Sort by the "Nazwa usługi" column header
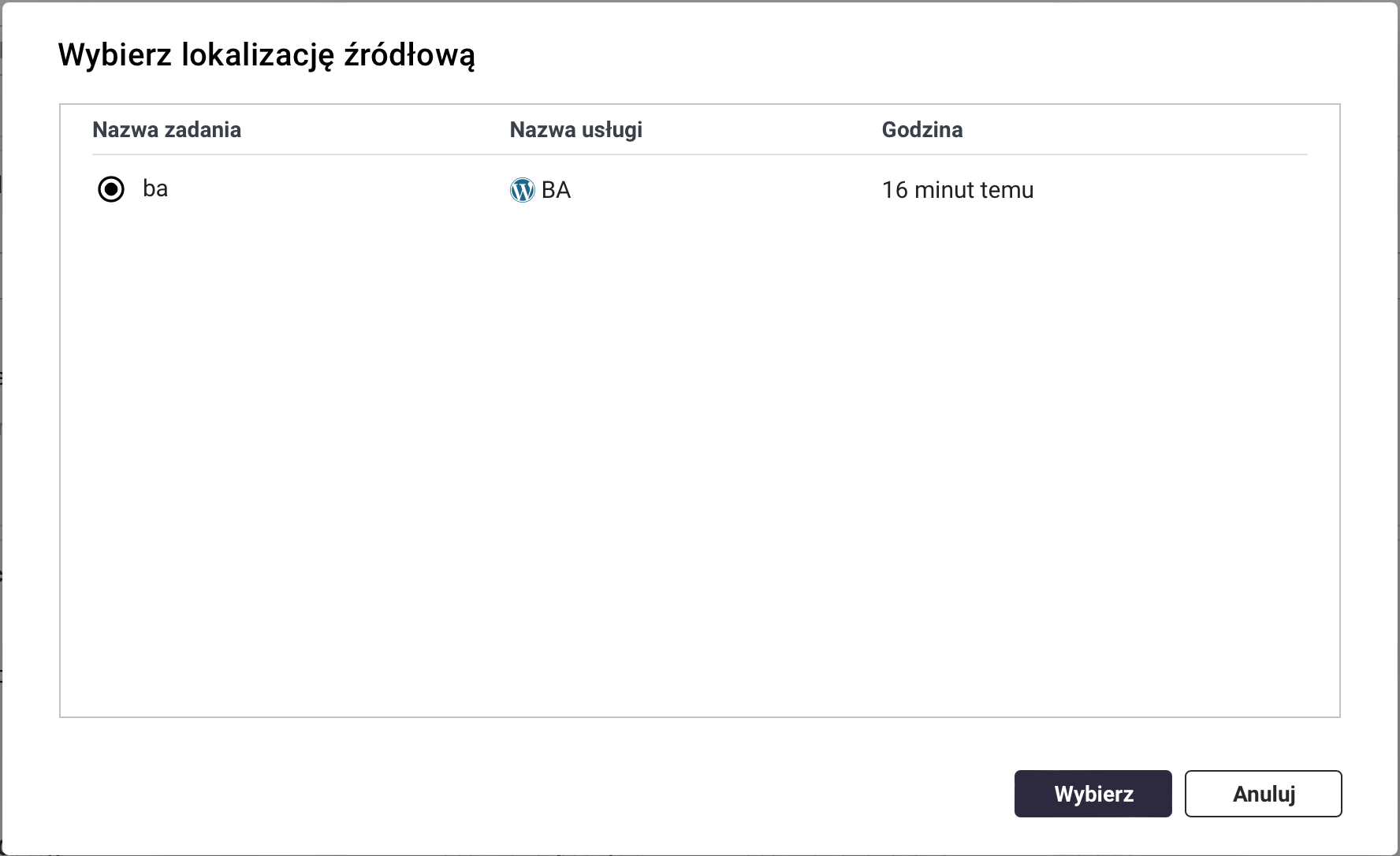The height and width of the screenshot is (856, 1400). click(575, 130)
